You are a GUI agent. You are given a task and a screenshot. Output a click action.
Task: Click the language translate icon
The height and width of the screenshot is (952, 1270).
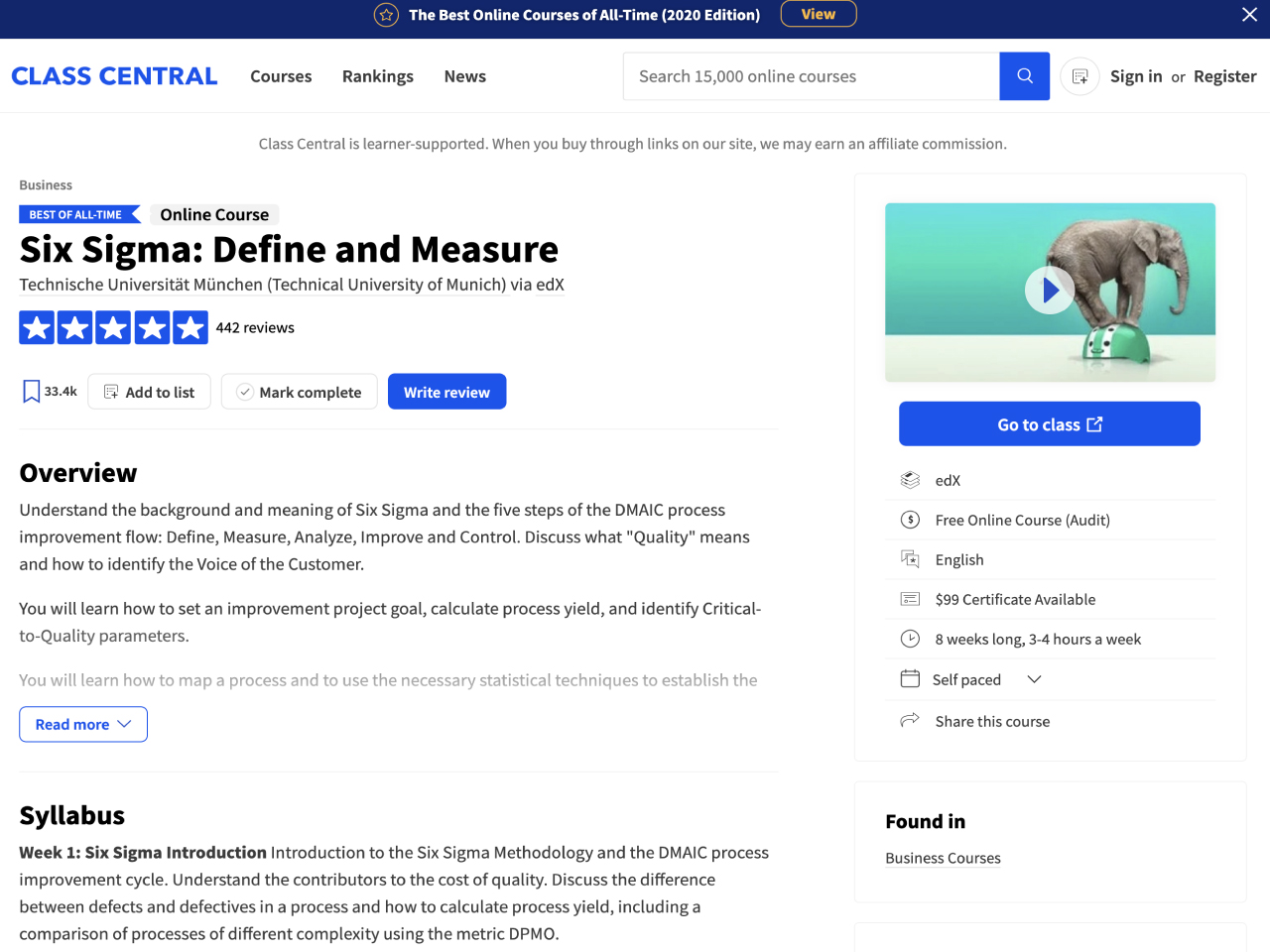[910, 559]
